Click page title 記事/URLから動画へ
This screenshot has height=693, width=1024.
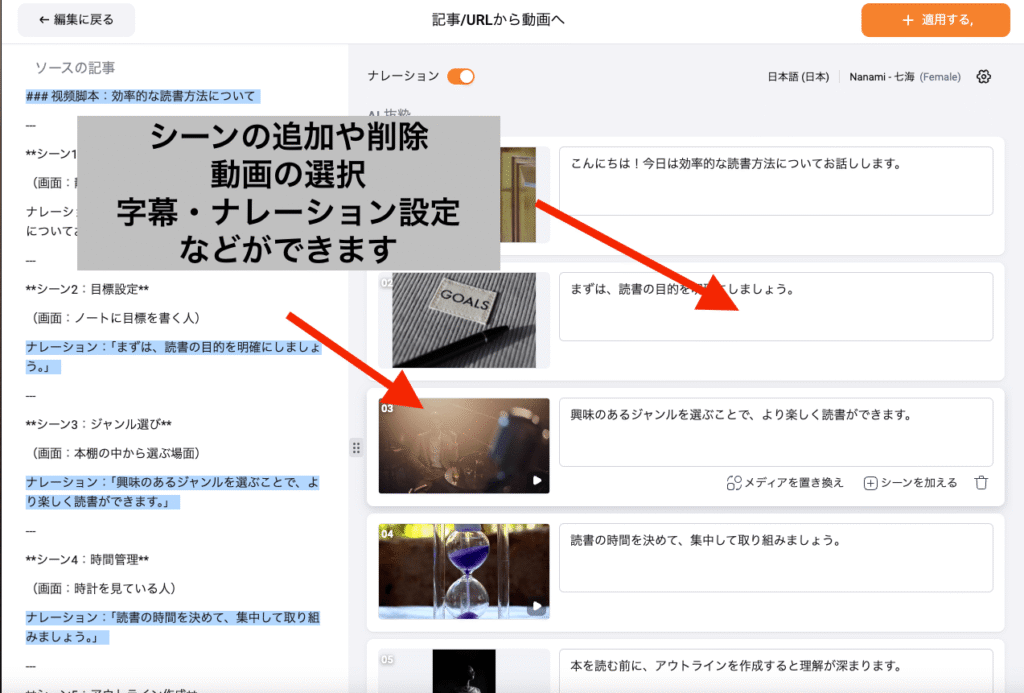coord(498,20)
